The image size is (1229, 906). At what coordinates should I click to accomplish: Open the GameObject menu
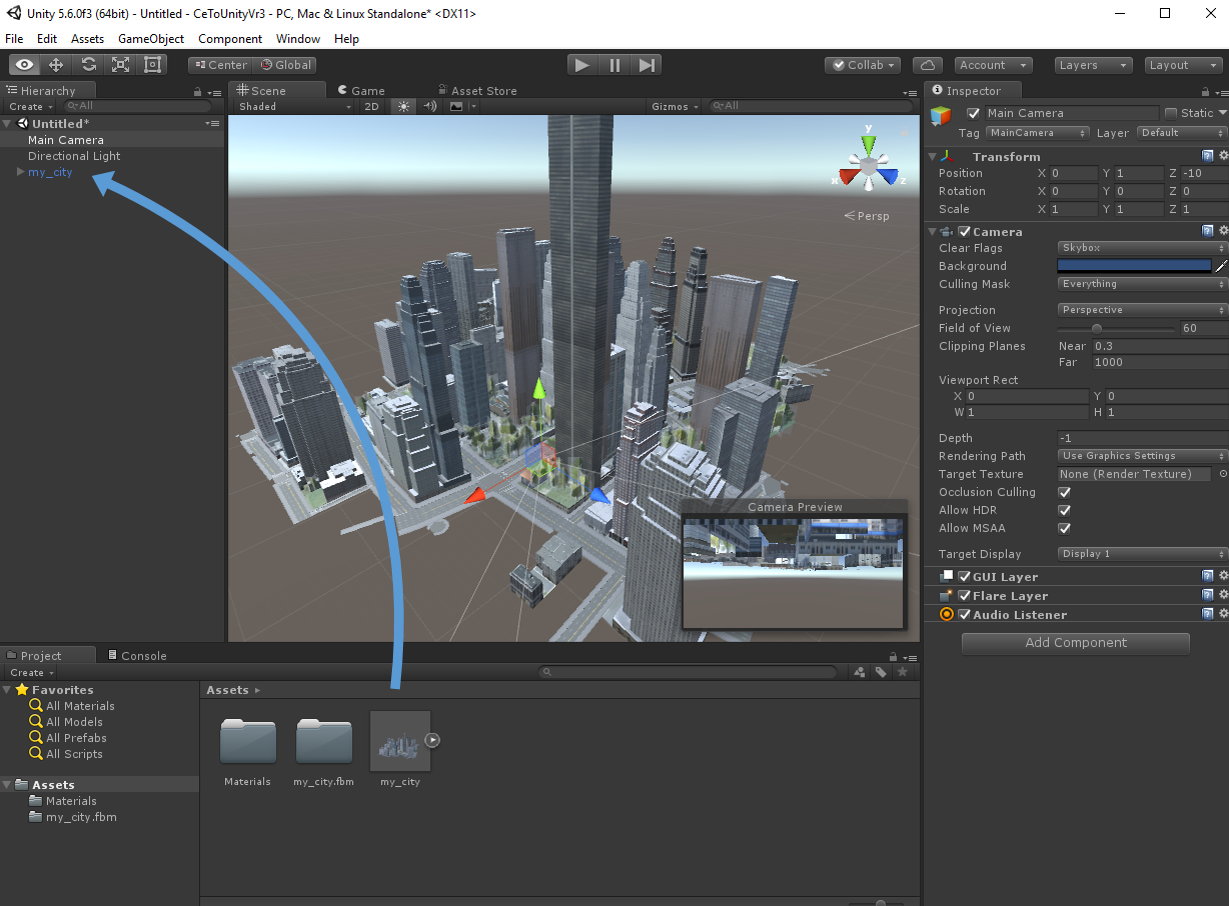point(151,39)
